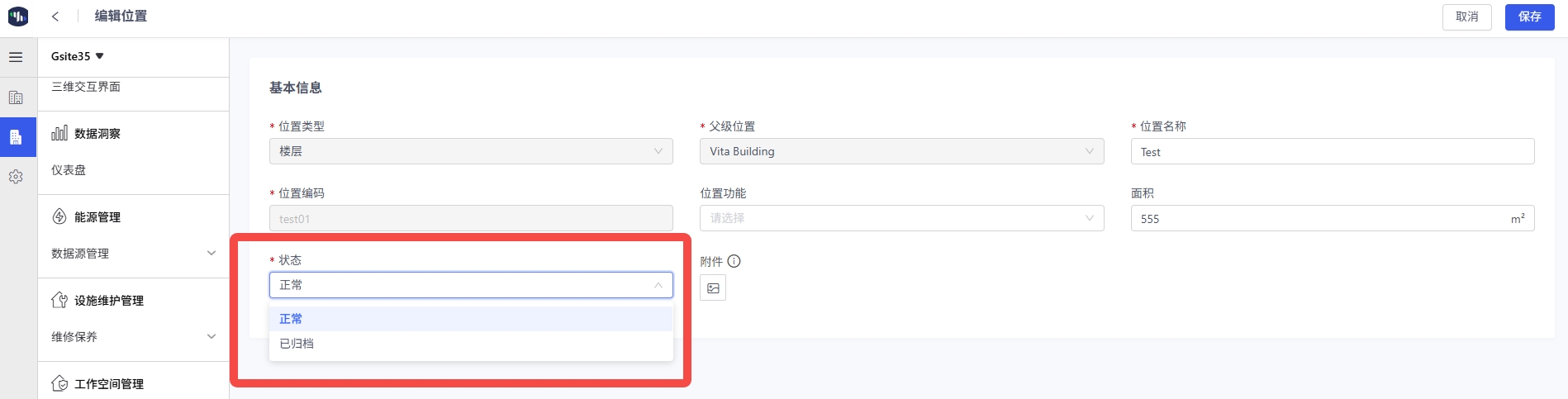The width and height of the screenshot is (1568, 399).
Task: Go back using the back arrow
Action: click(55, 17)
